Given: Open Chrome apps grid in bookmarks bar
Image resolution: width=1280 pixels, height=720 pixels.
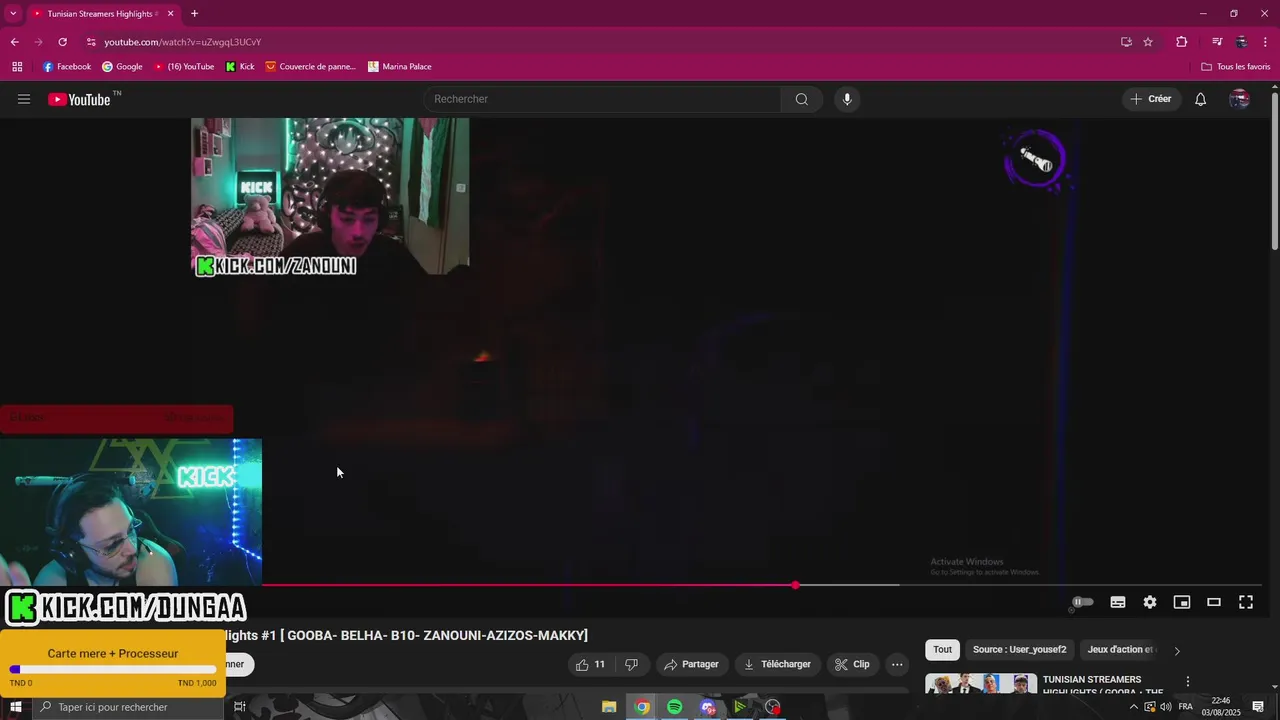Looking at the screenshot, I should click(17, 67).
